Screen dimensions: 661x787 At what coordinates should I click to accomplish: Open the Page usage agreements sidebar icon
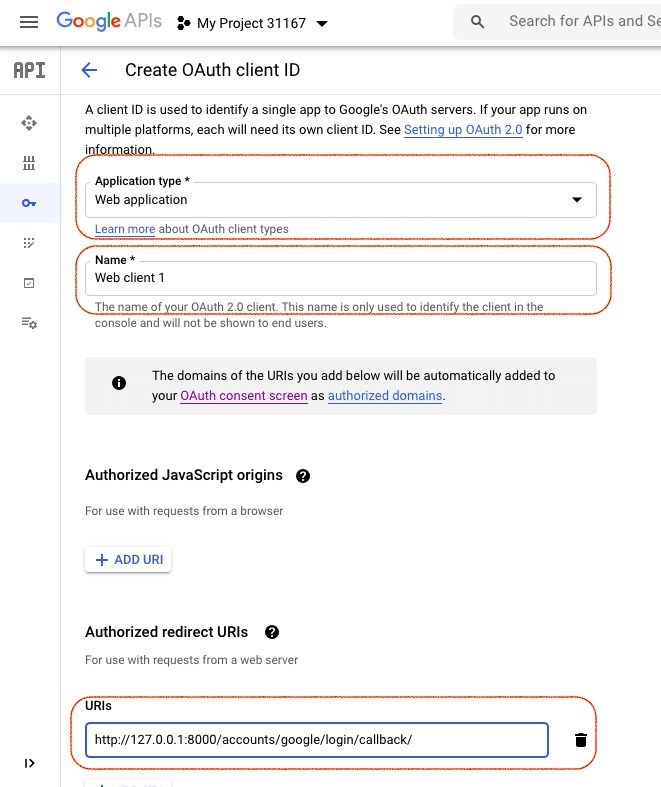click(x=29, y=323)
